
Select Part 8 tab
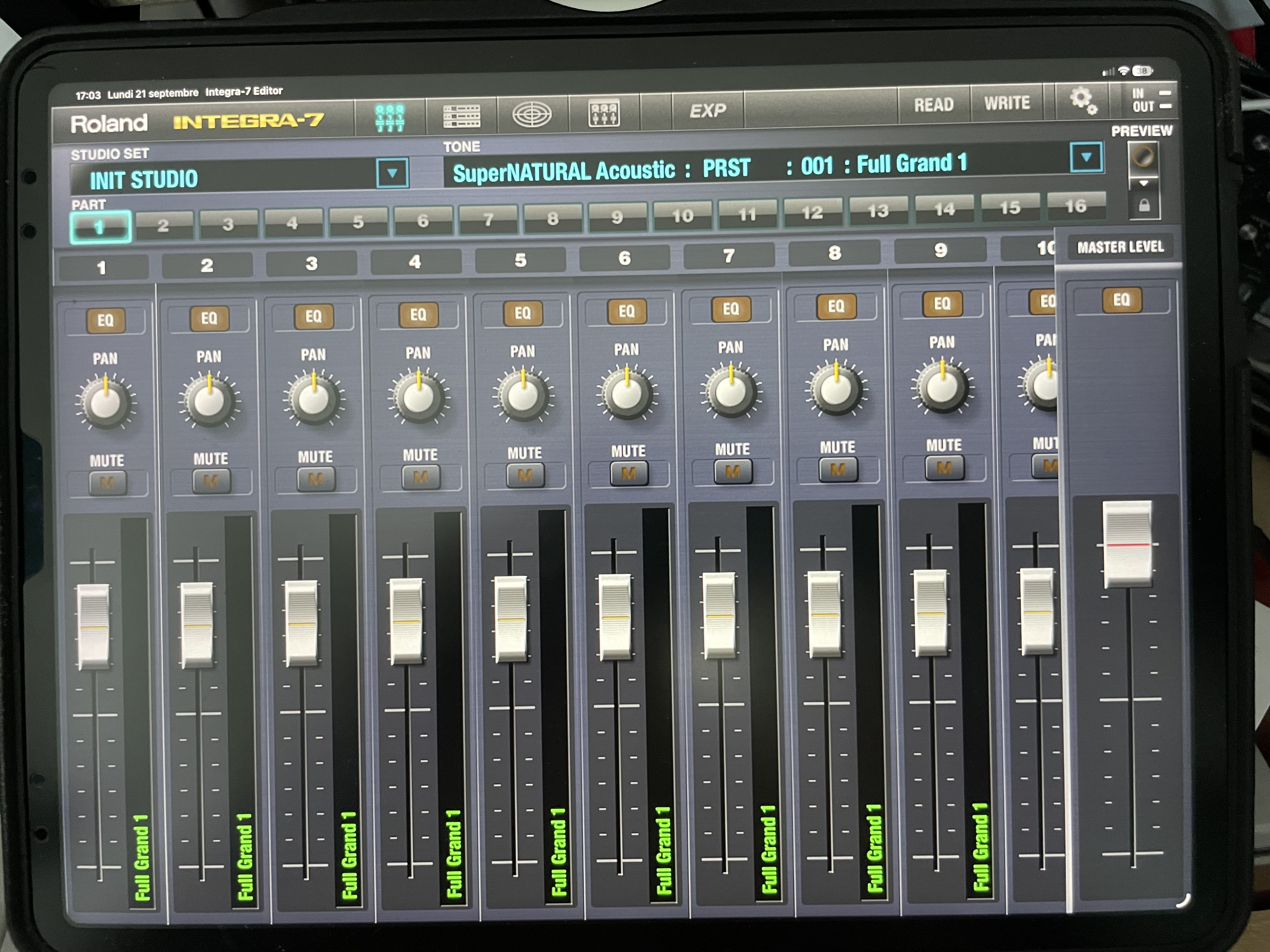pos(553,218)
